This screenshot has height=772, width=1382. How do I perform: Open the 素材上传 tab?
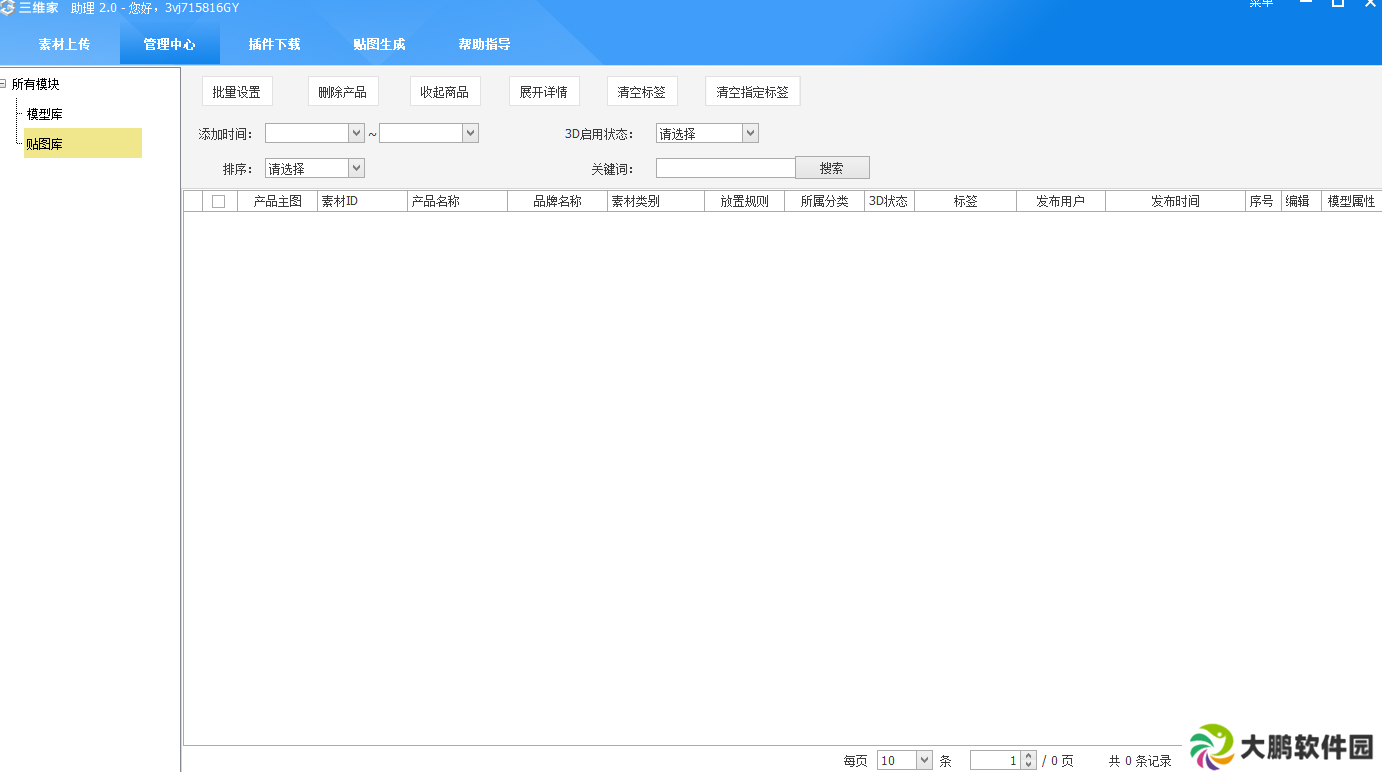point(64,44)
